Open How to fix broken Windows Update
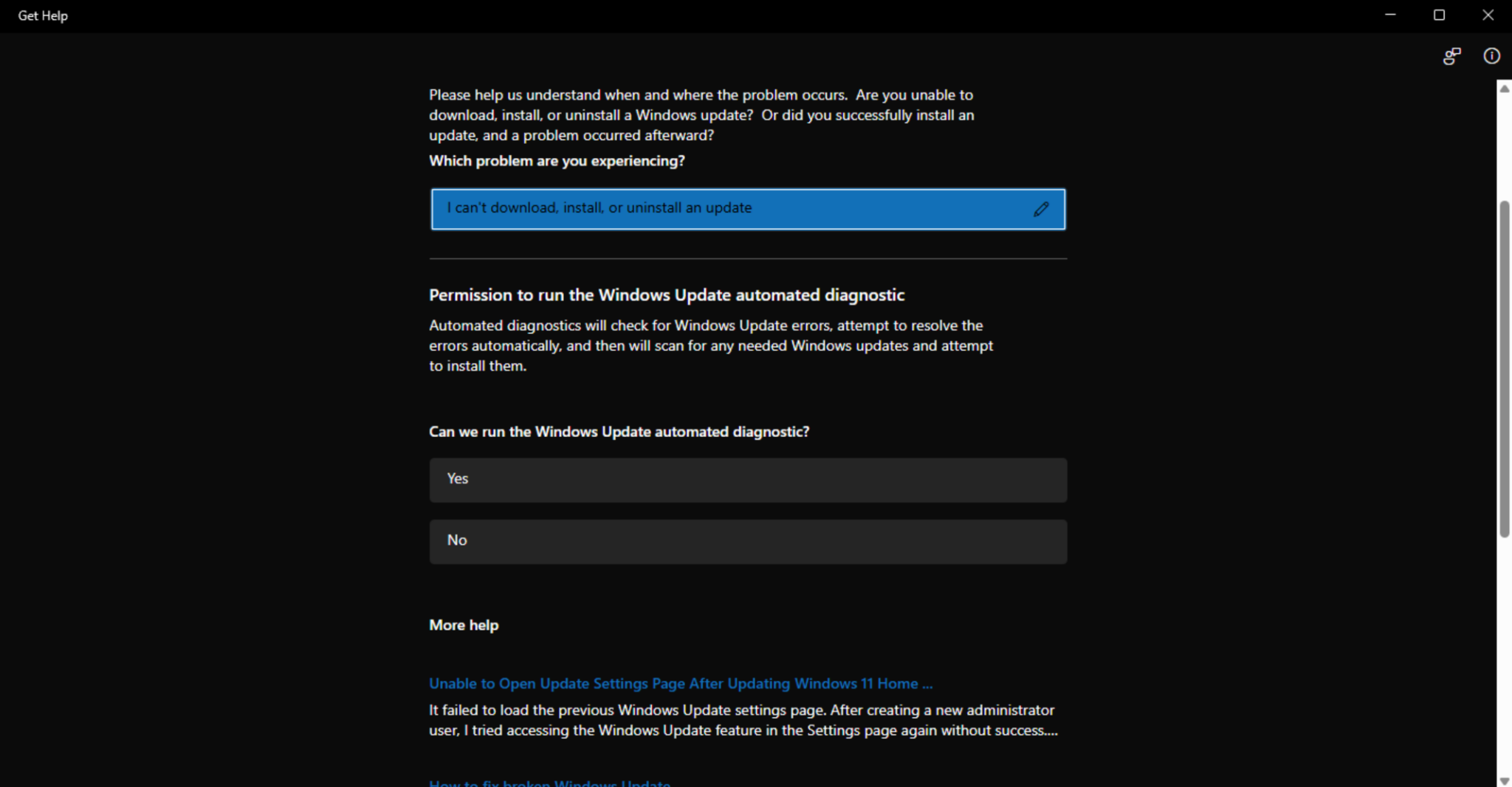 (x=549, y=783)
